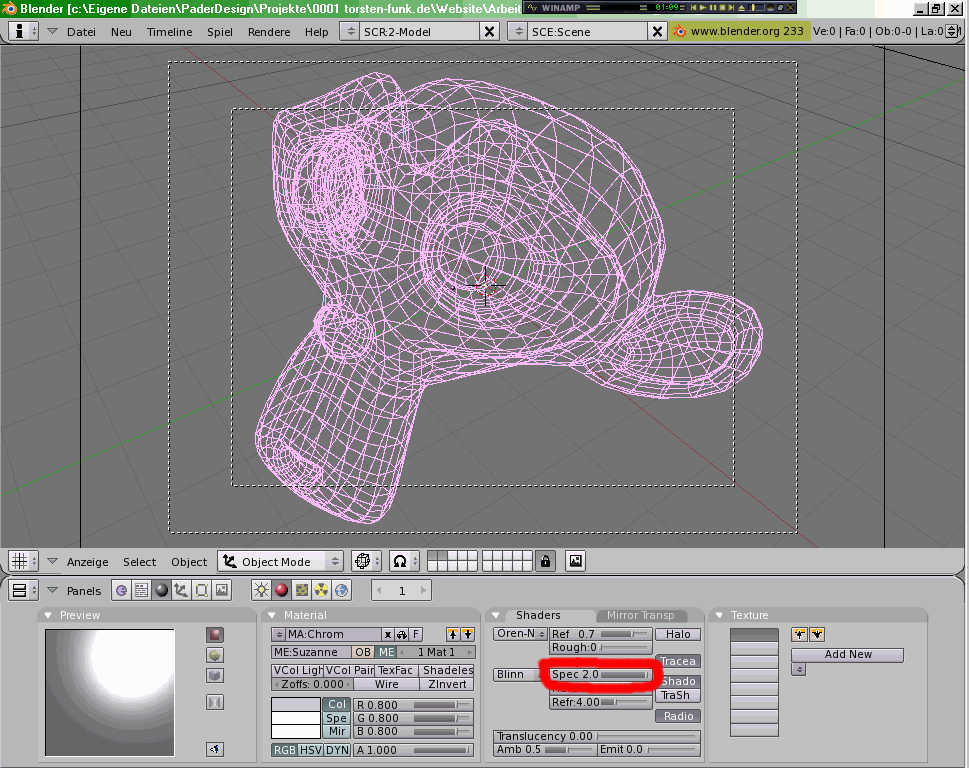969x768 pixels.
Task: Toggle the Shadeless material button
Action: coord(447,670)
